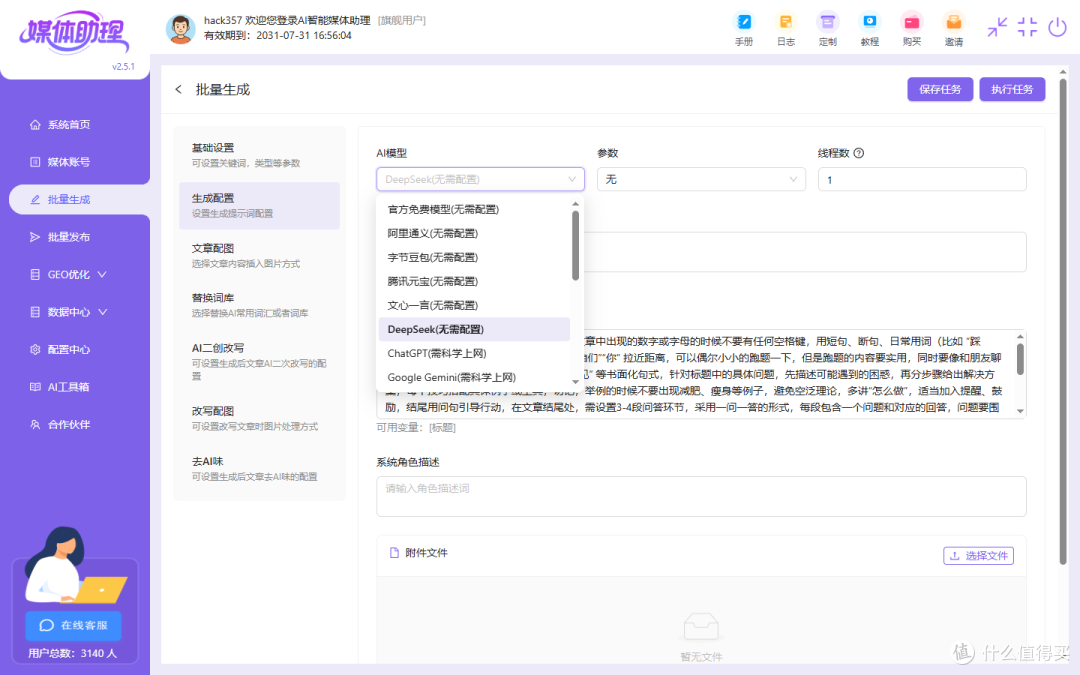Switch to 生成配置 settings tab
1080x675 pixels.
[x=259, y=205]
